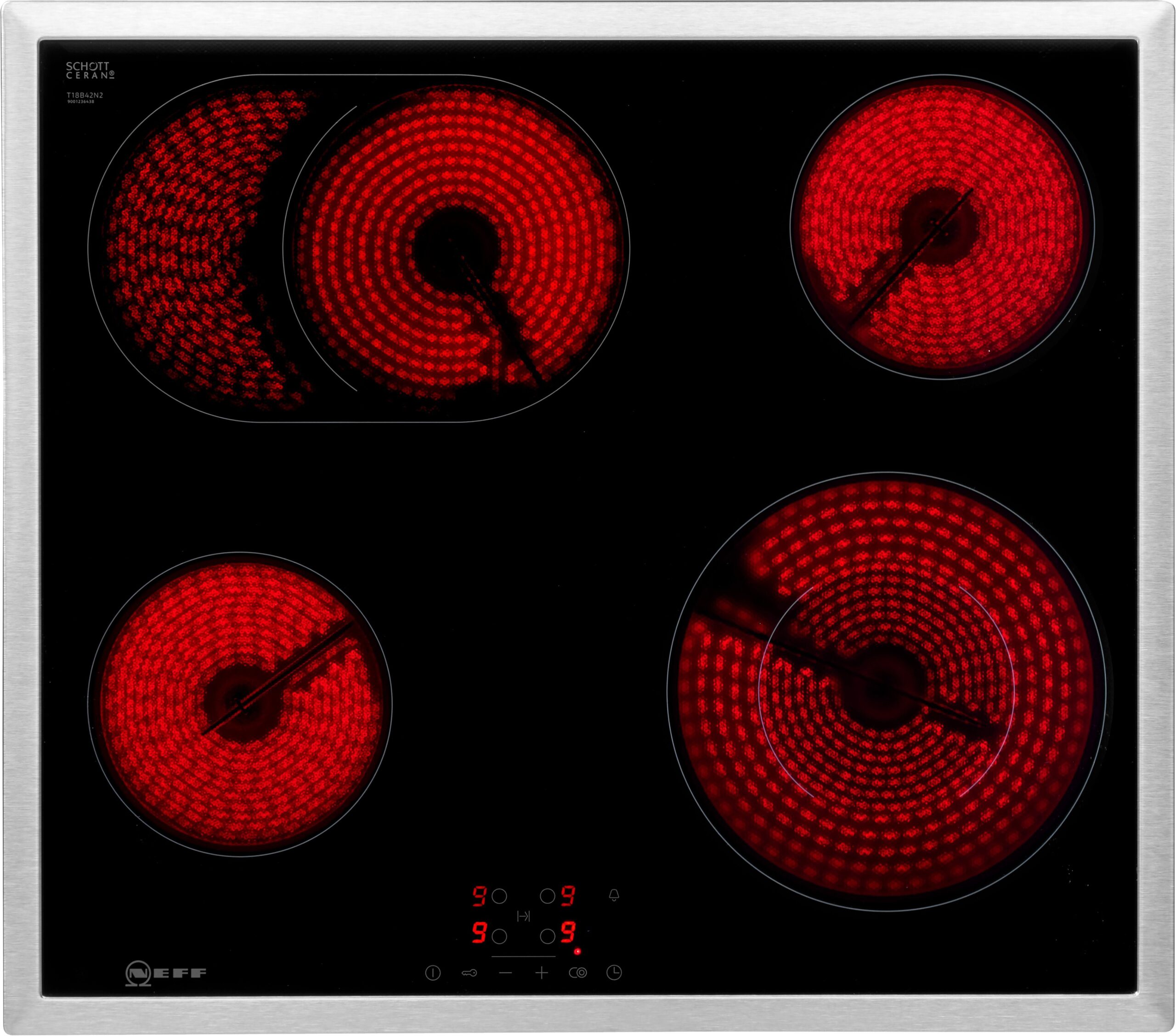The height and width of the screenshot is (1036, 1176).
Task: Tap the top-left red 9 heat display
Action: click(479, 896)
